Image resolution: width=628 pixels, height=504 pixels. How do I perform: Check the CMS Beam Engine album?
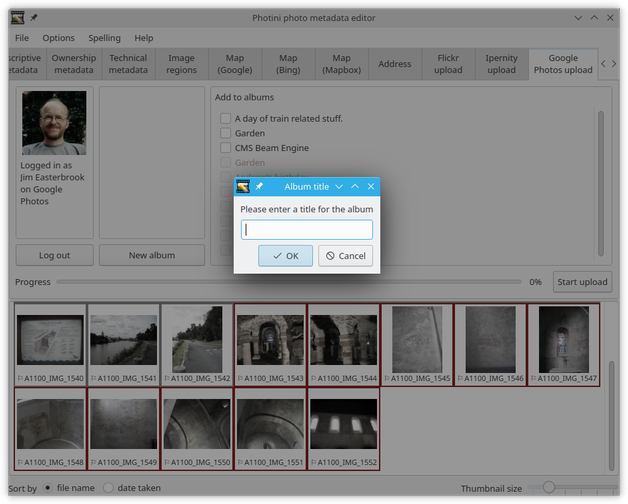click(225, 148)
